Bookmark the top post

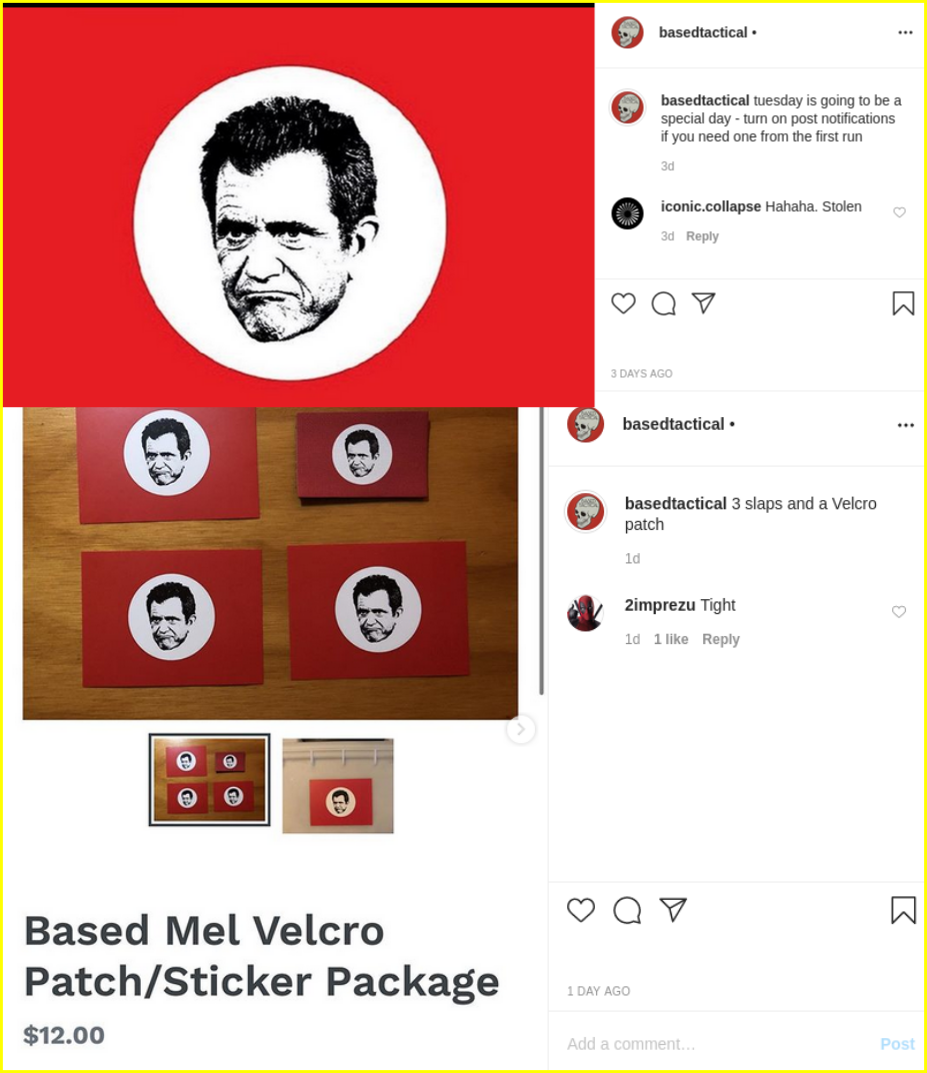point(903,303)
